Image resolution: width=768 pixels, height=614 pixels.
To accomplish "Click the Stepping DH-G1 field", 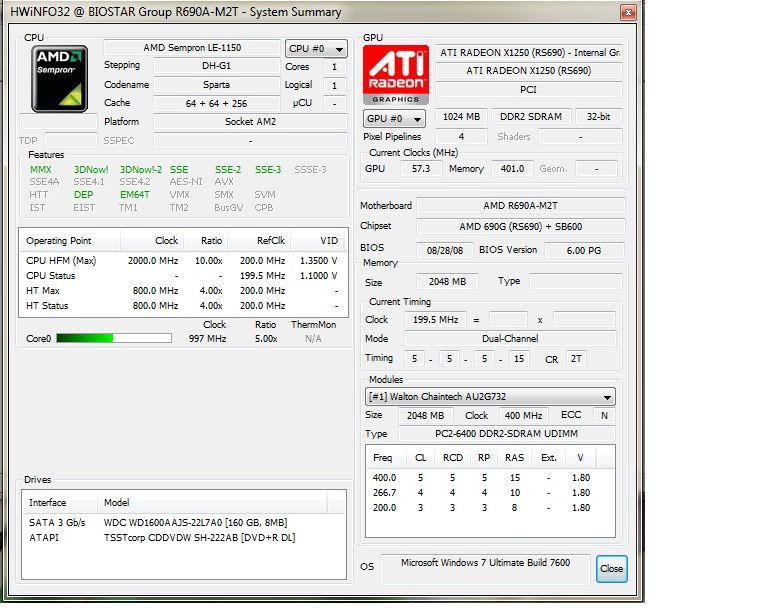I will coord(216,66).
